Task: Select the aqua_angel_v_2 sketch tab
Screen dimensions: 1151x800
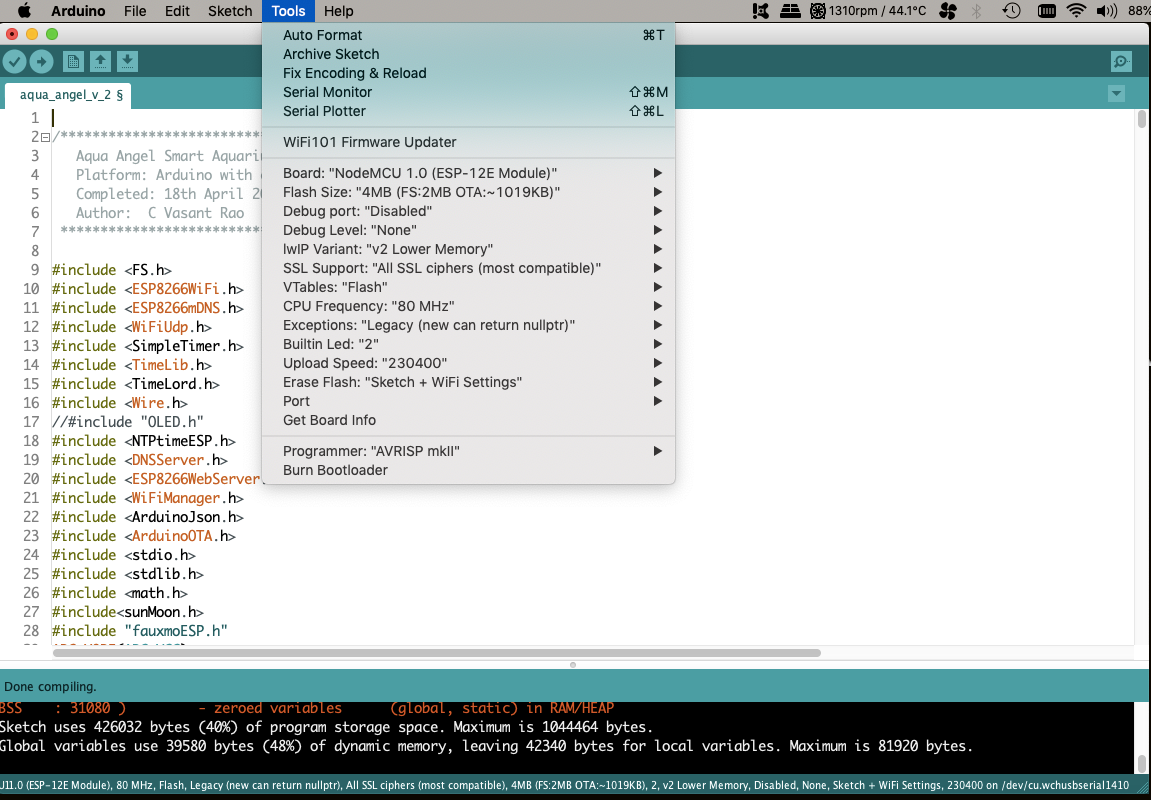Action: click(x=68, y=95)
